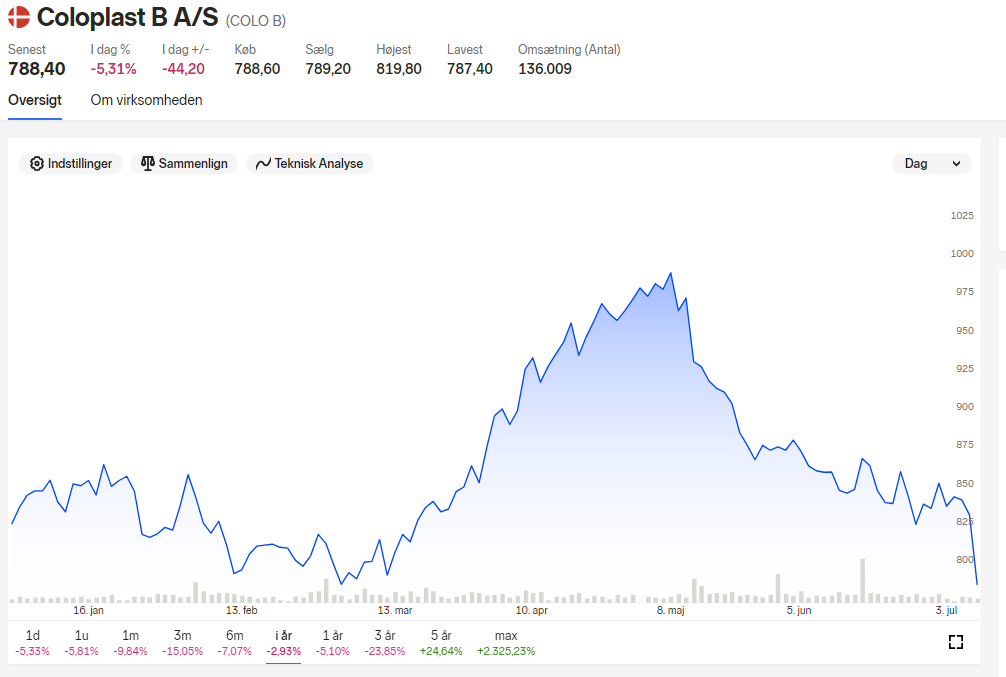
Task: Select the 6m time range
Action: 234,643
